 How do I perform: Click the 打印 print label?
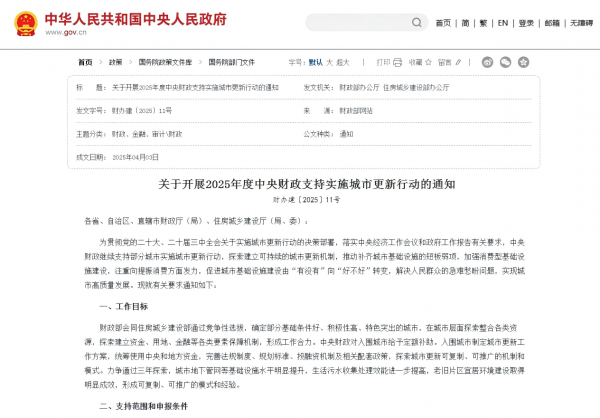pos(383,62)
